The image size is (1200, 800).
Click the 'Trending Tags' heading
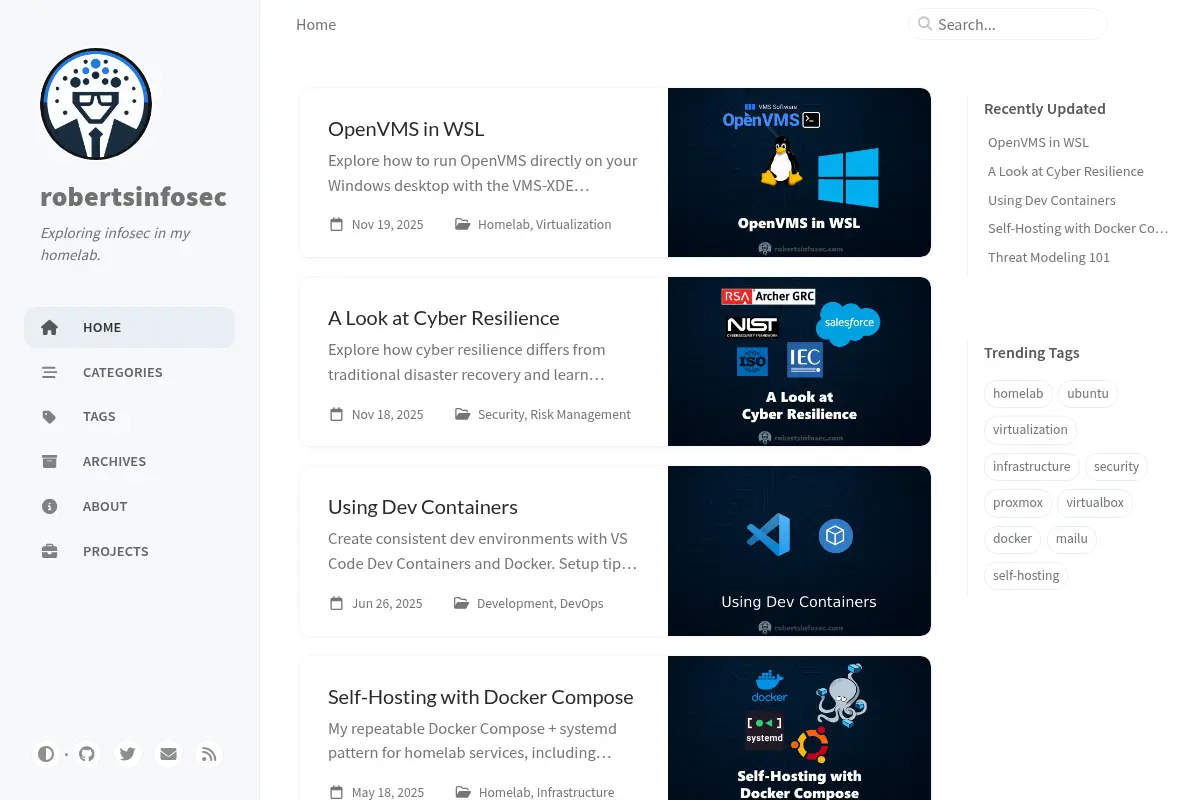click(x=1032, y=352)
